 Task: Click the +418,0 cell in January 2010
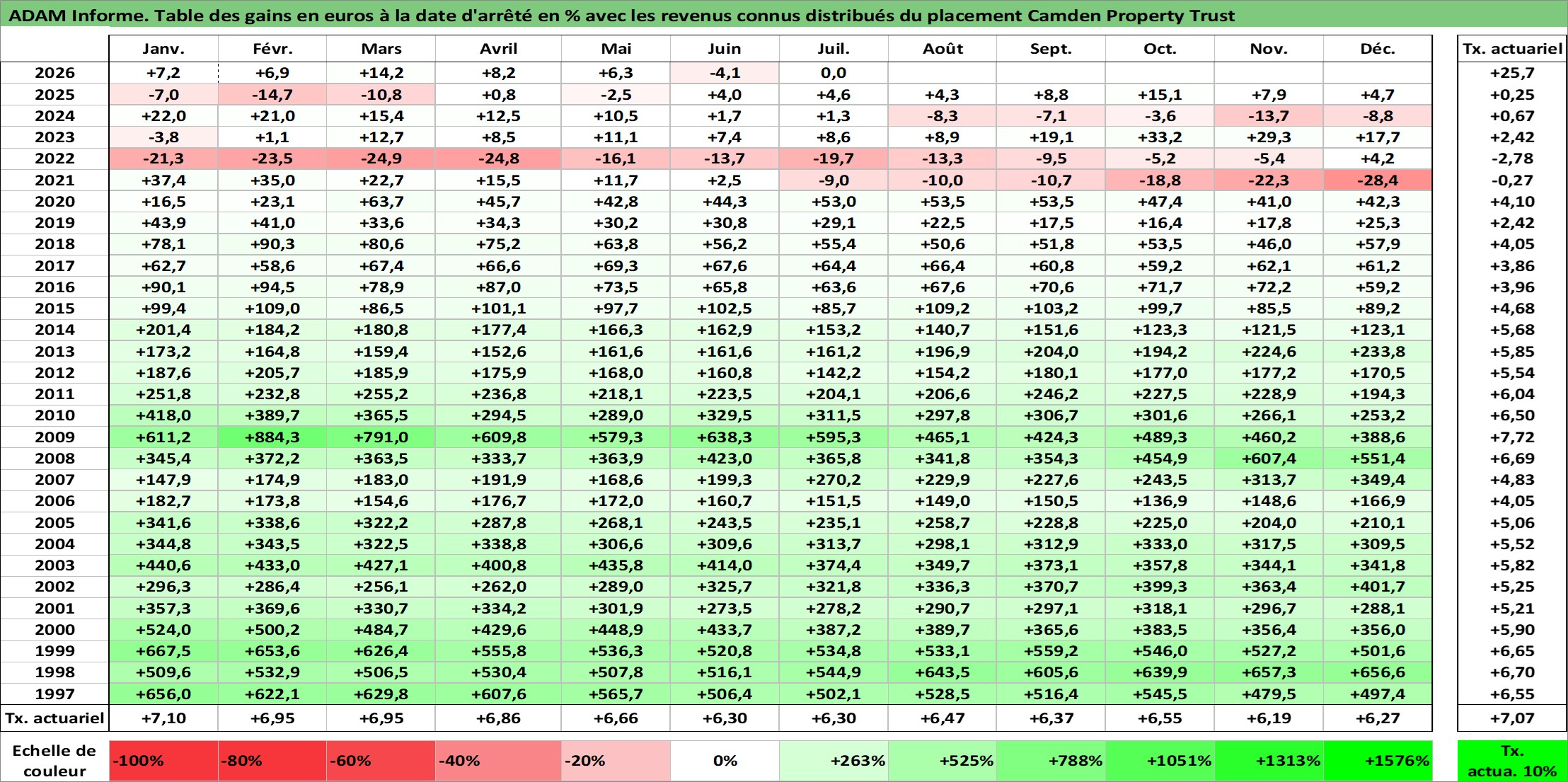pos(163,415)
